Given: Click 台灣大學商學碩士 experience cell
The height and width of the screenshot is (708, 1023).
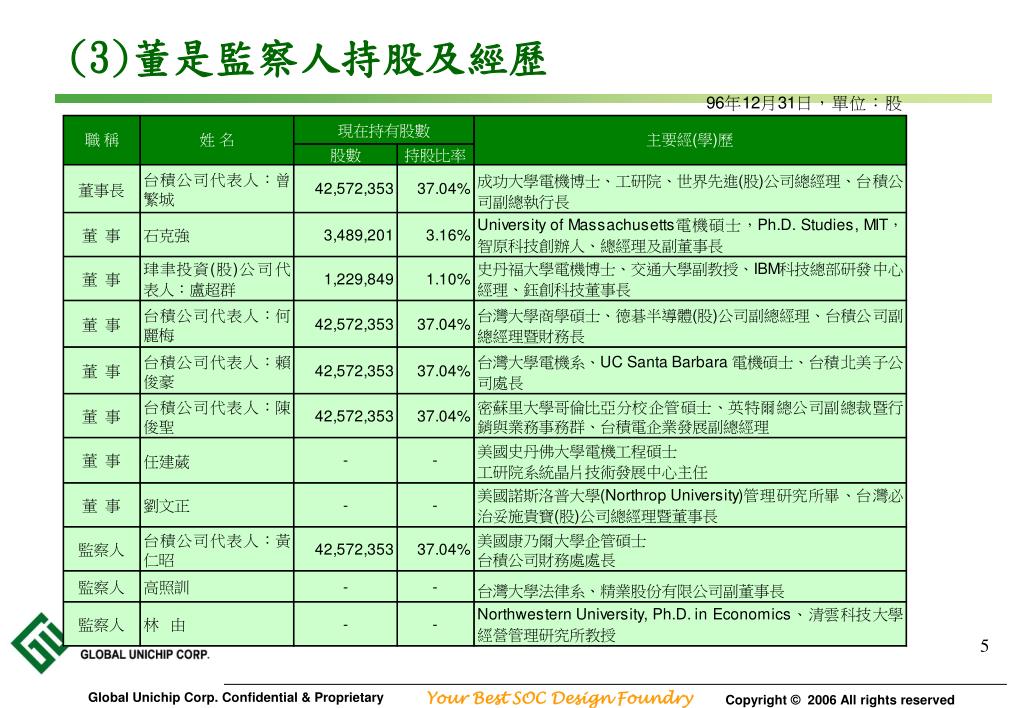Looking at the screenshot, I should point(690,324).
